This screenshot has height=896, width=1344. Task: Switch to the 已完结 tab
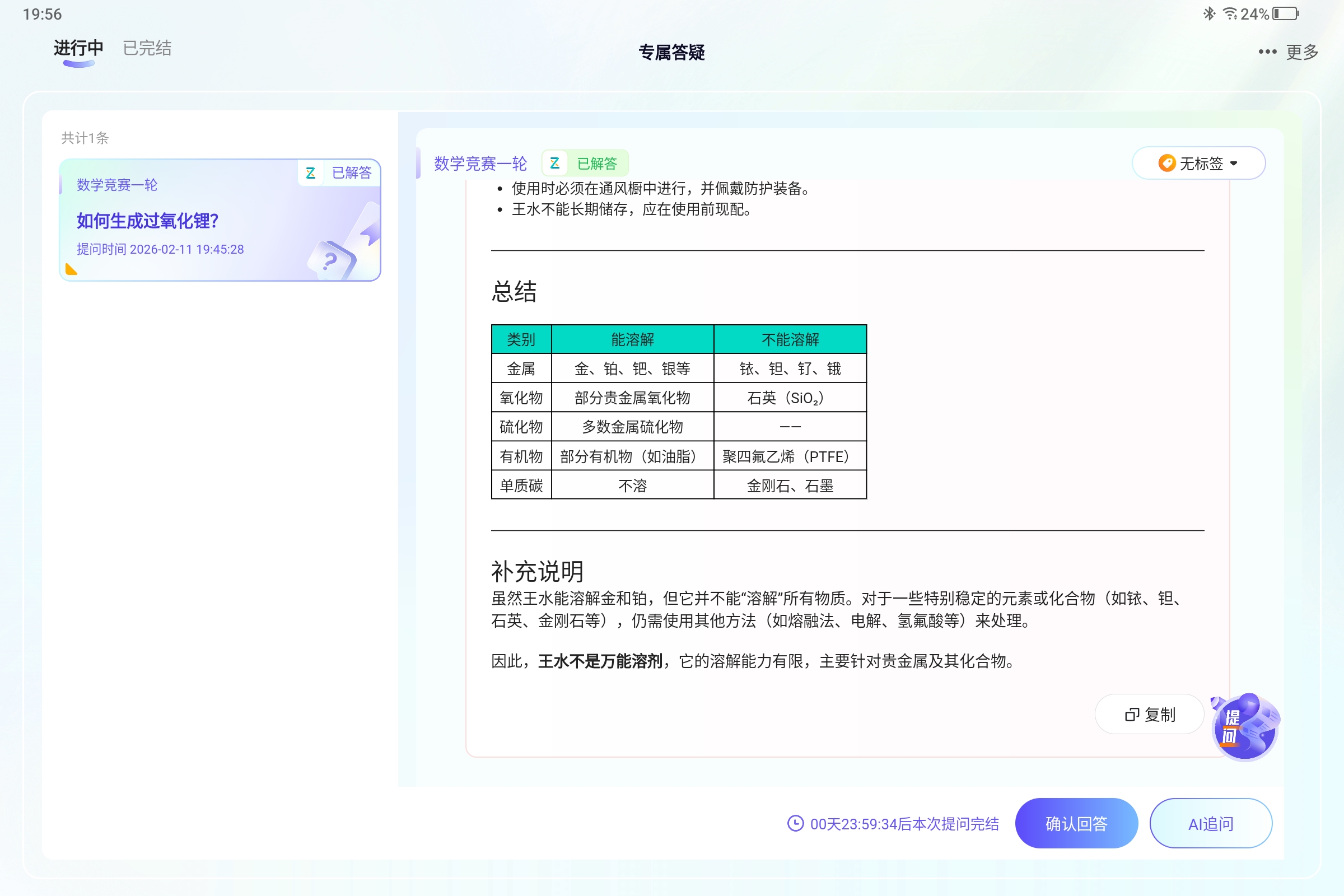click(146, 48)
